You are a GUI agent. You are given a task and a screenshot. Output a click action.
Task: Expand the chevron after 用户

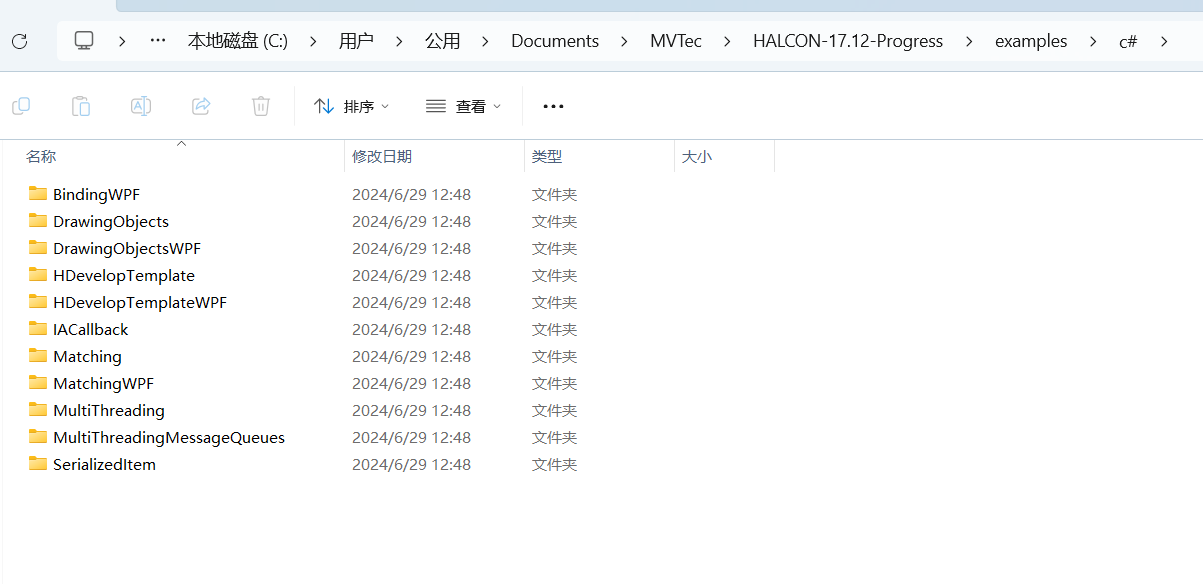(x=399, y=41)
